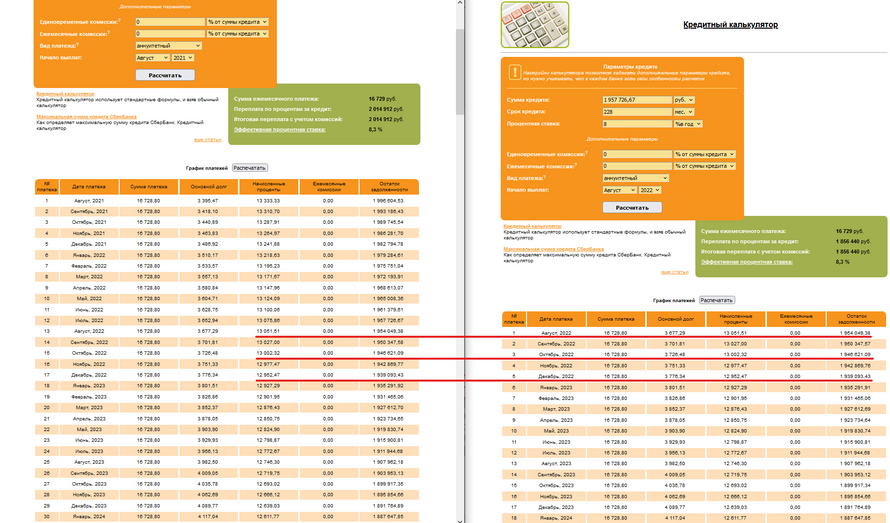Click the 1 996 604,53 balance cell
Viewport: 890px width, 523px height.
pyautogui.click(x=388, y=201)
